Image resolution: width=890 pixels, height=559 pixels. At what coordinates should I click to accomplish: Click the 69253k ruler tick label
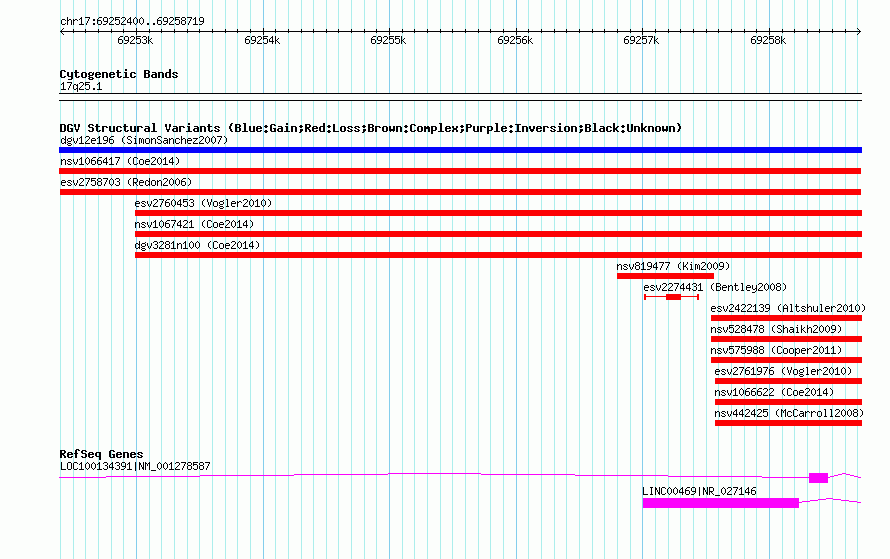pyautogui.click(x=135, y=40)
